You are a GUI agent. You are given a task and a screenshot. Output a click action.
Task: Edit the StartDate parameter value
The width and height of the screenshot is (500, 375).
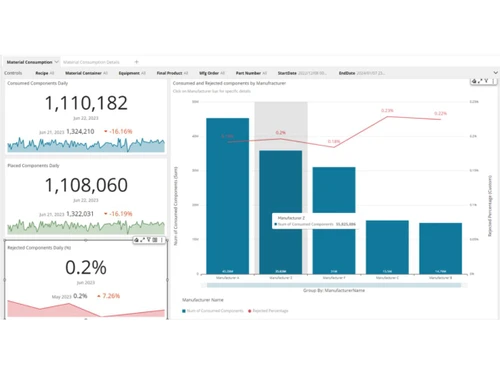[302, 73]
